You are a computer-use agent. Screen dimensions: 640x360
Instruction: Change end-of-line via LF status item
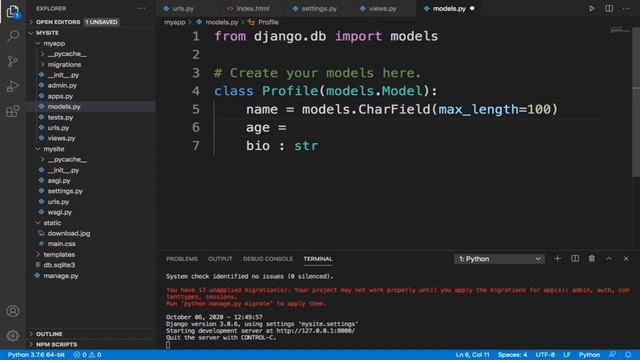click(567, 355)
